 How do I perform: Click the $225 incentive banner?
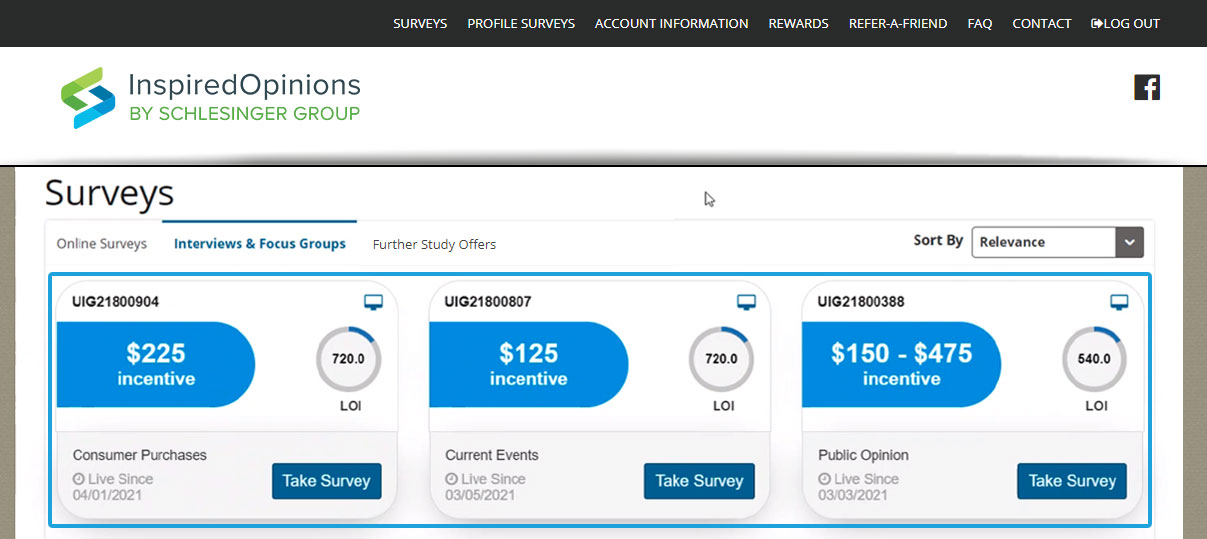click(156, 364)
